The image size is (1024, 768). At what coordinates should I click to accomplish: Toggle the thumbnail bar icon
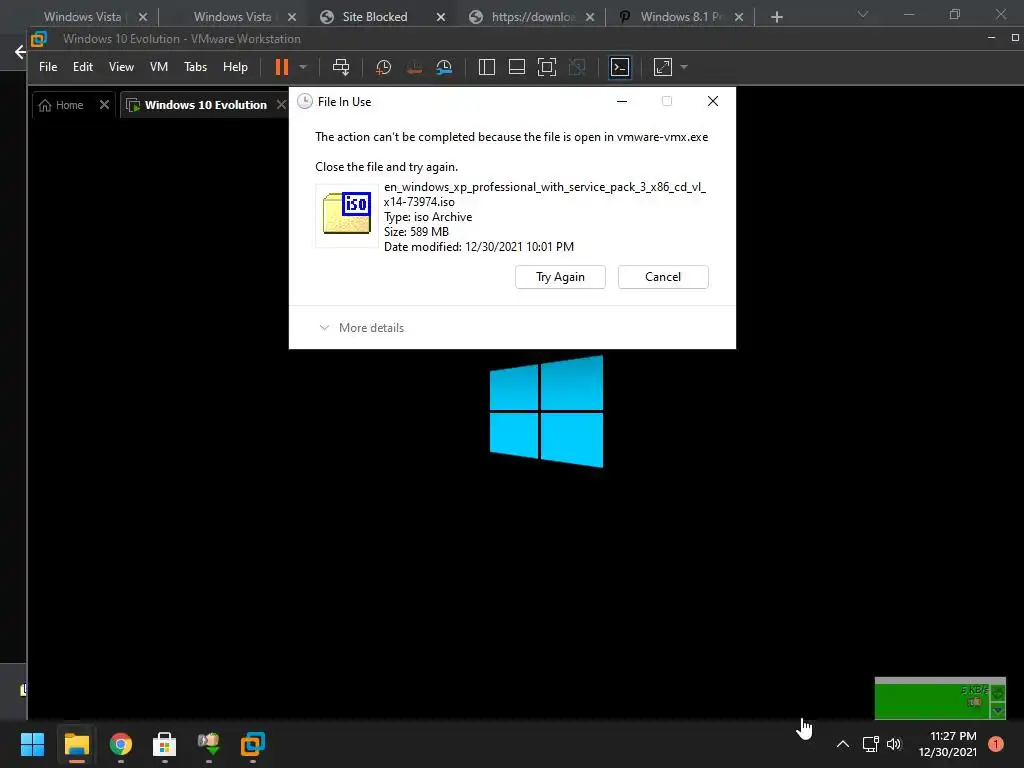(517, 67)
